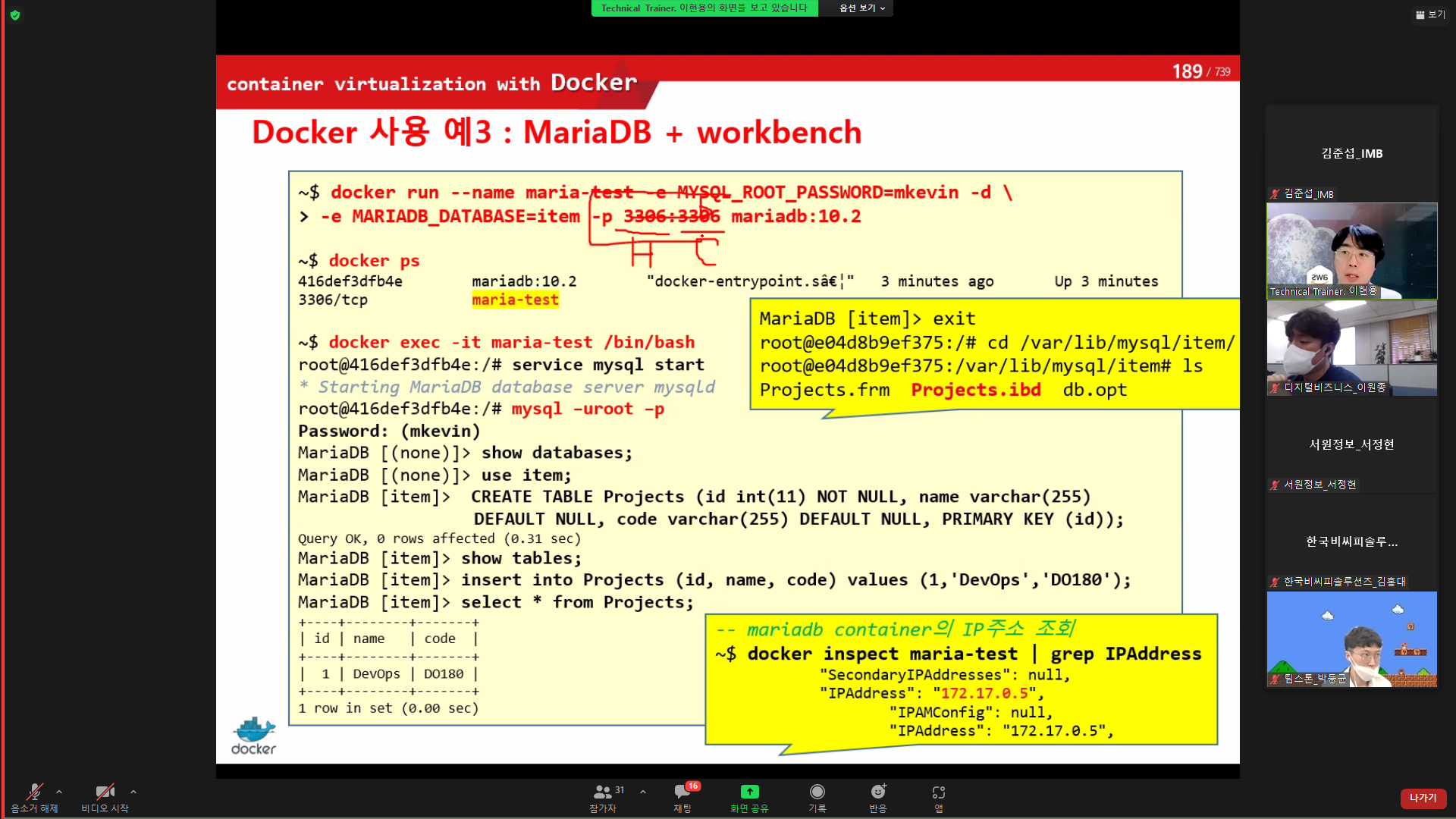
Task: Click the green share screen icon
Action: coord(749,792)
